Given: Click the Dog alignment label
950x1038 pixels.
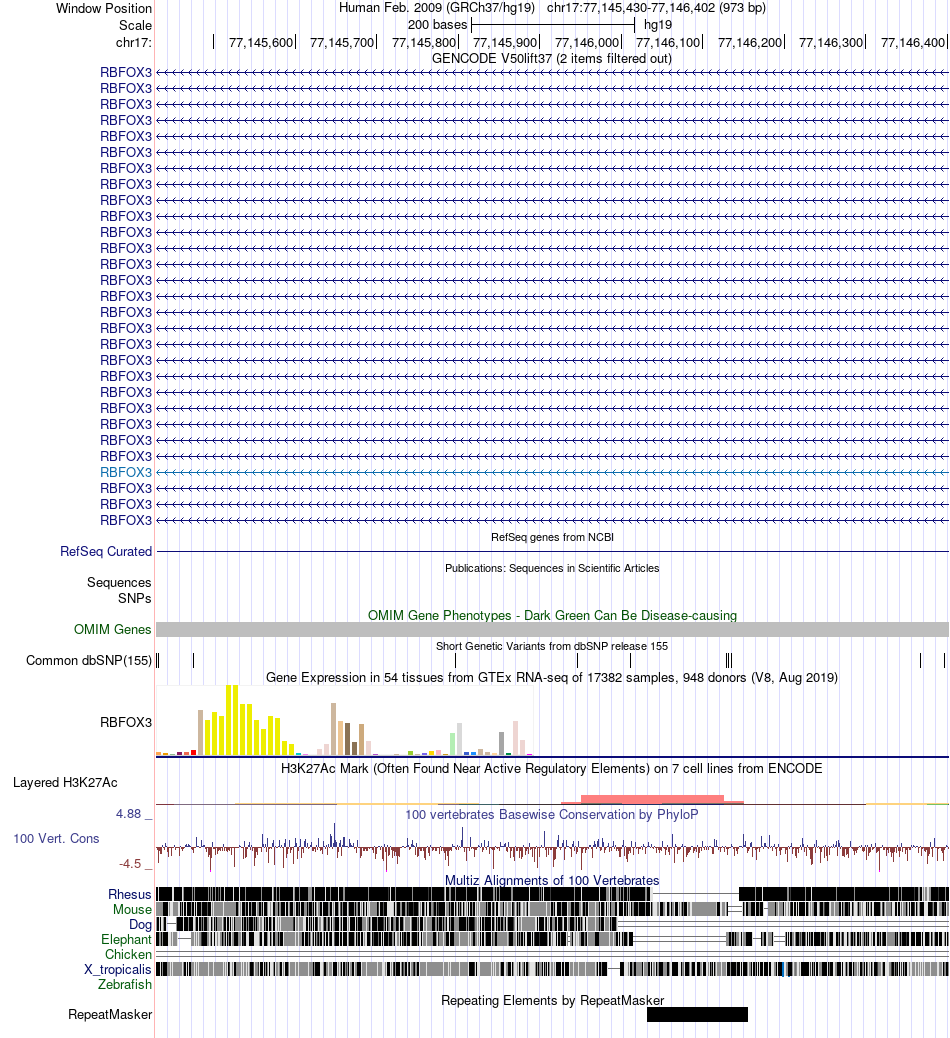Looking at the screenshot, I should click(140, 925).
